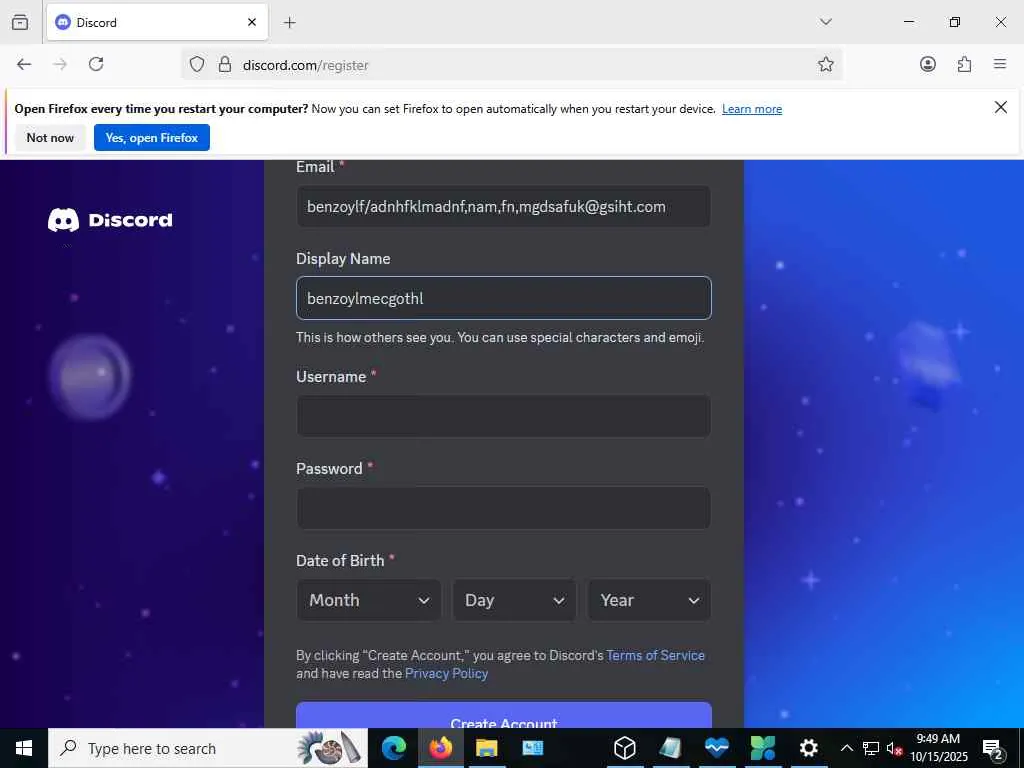
Task: Open the Privacy Policy link
Action: point(446,673)
